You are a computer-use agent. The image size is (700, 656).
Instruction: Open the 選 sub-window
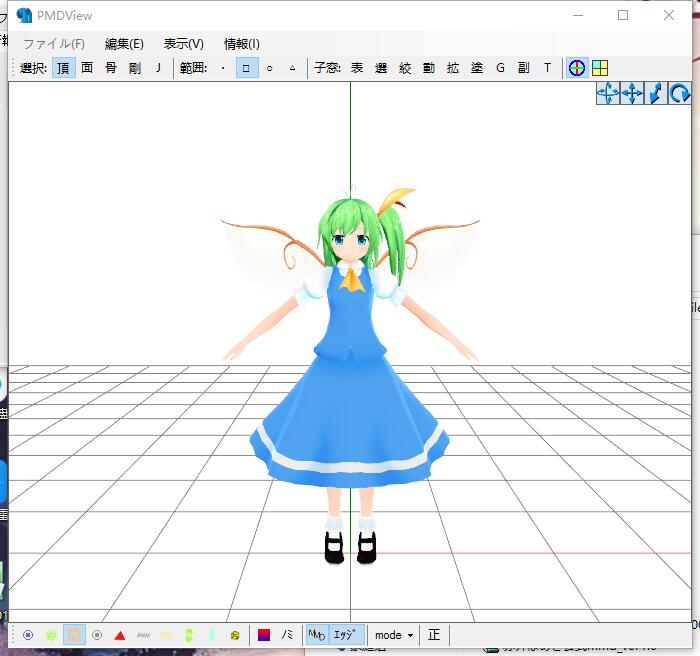pyautogui.click(x=381, y=68)
